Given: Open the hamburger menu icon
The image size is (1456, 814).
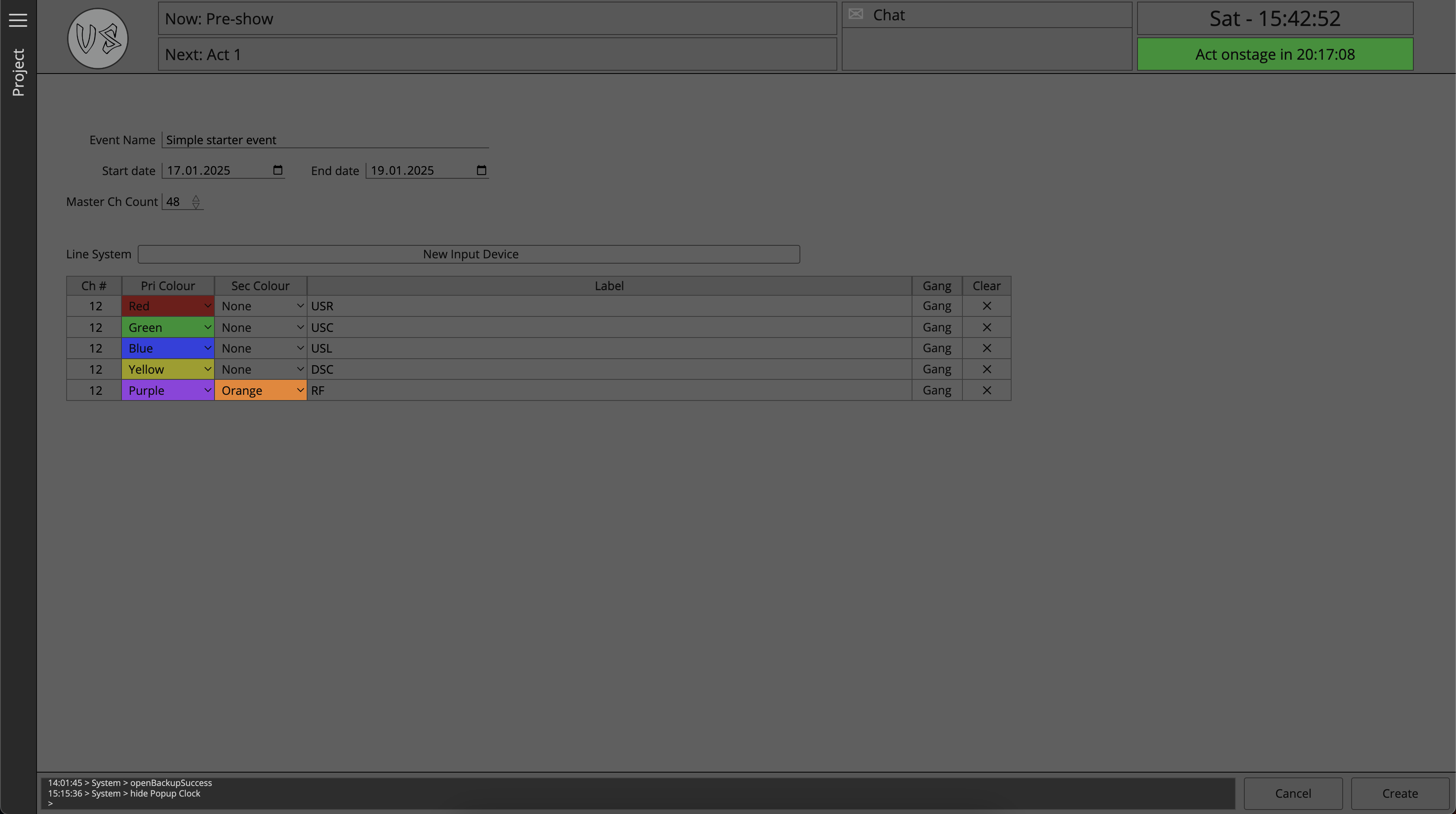Looking at the screenshot, I should tap(18, 20).
